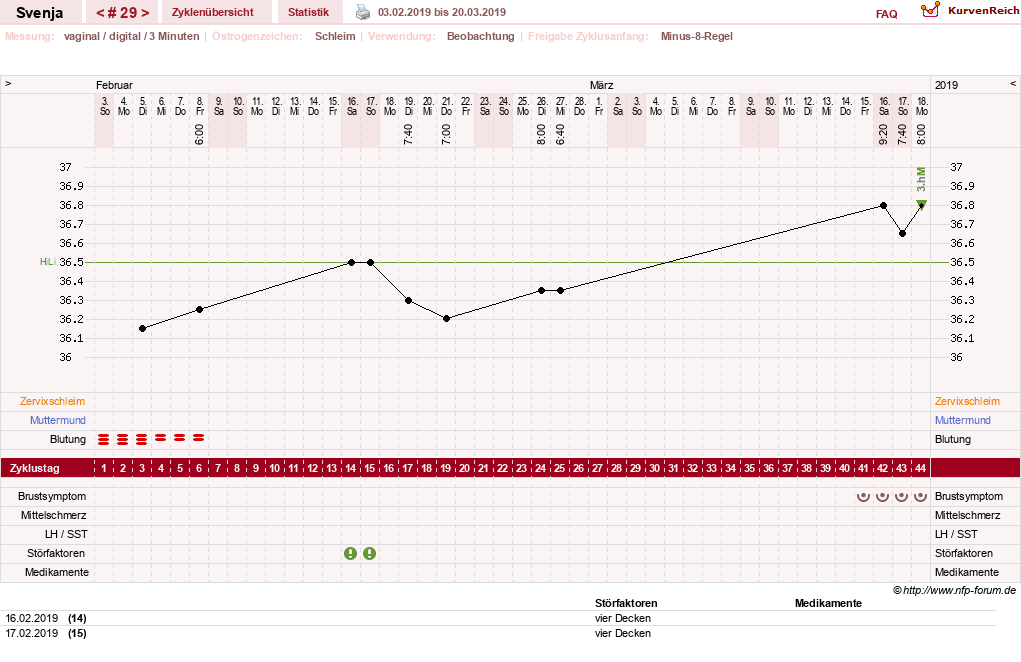The width and height of the screenshot is (1021, 662).
Task: Click the left Mittelschmerz row label
Action: 55,516
